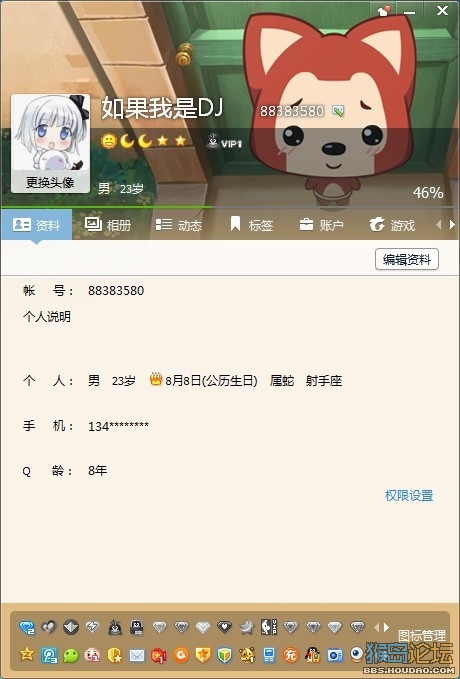Click the green shield cube icon
460x679 pixels.
pyautogui.click(x=224, y=655)
